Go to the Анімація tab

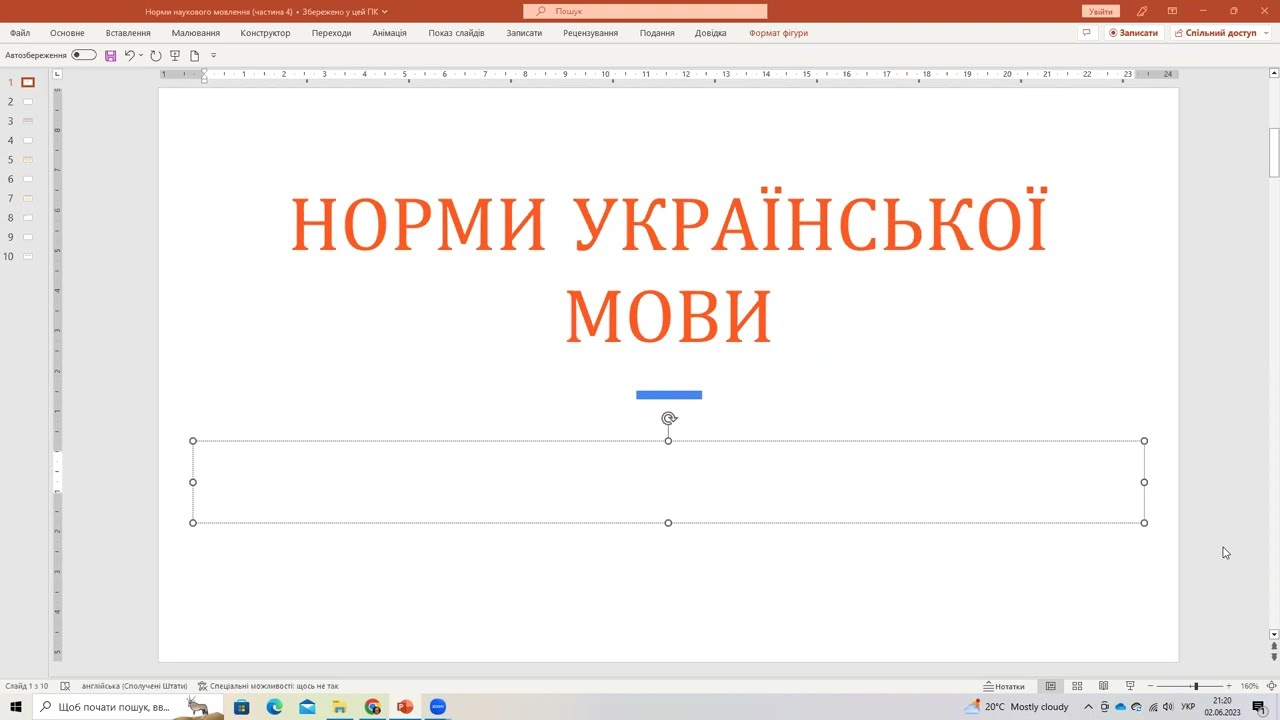click(x=389, y=33)
